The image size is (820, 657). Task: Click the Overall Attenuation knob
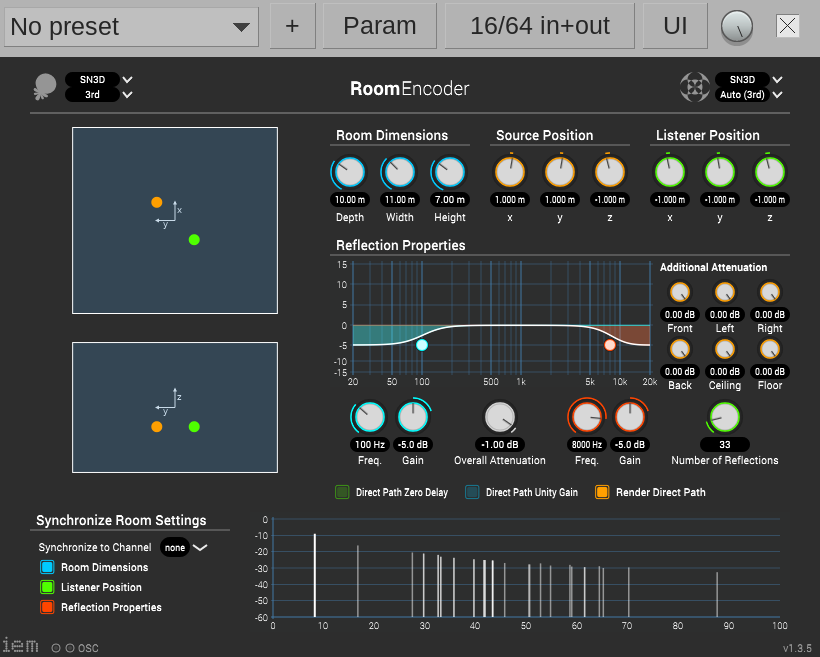pos(499,418)
